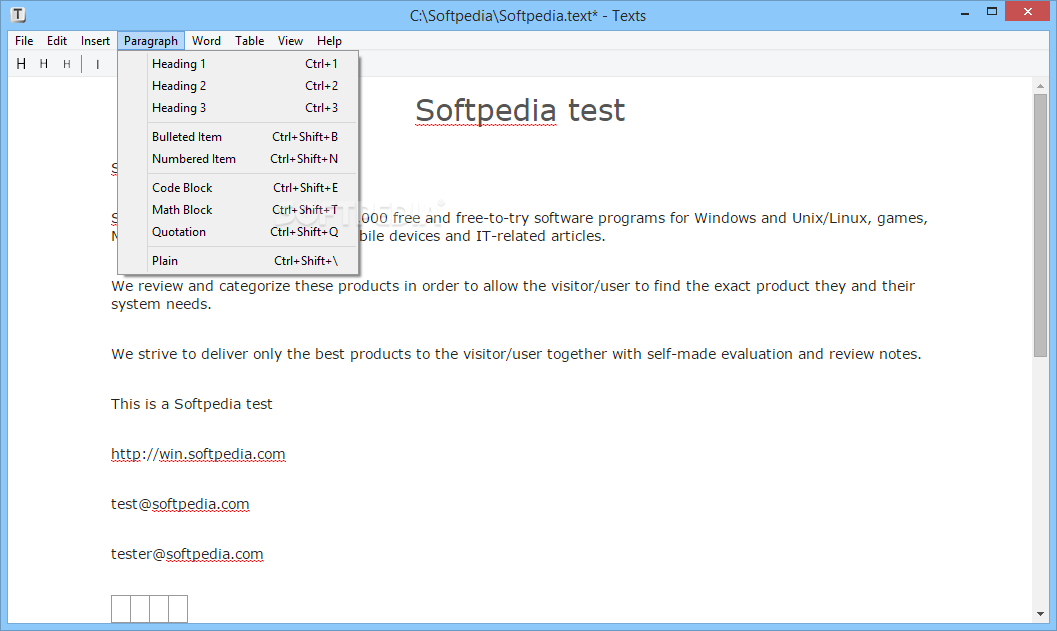Maximize the Texts window
This screenshot has height=631, width=1057.
pyautogui.click(x=992, y=11)
